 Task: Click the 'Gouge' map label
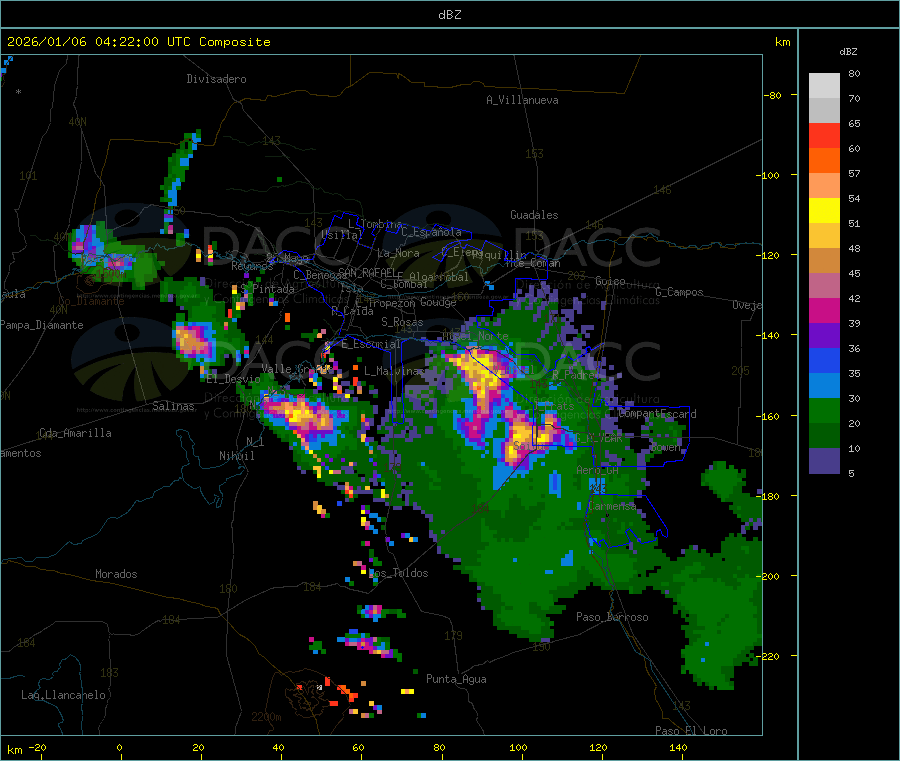point(439,302)
